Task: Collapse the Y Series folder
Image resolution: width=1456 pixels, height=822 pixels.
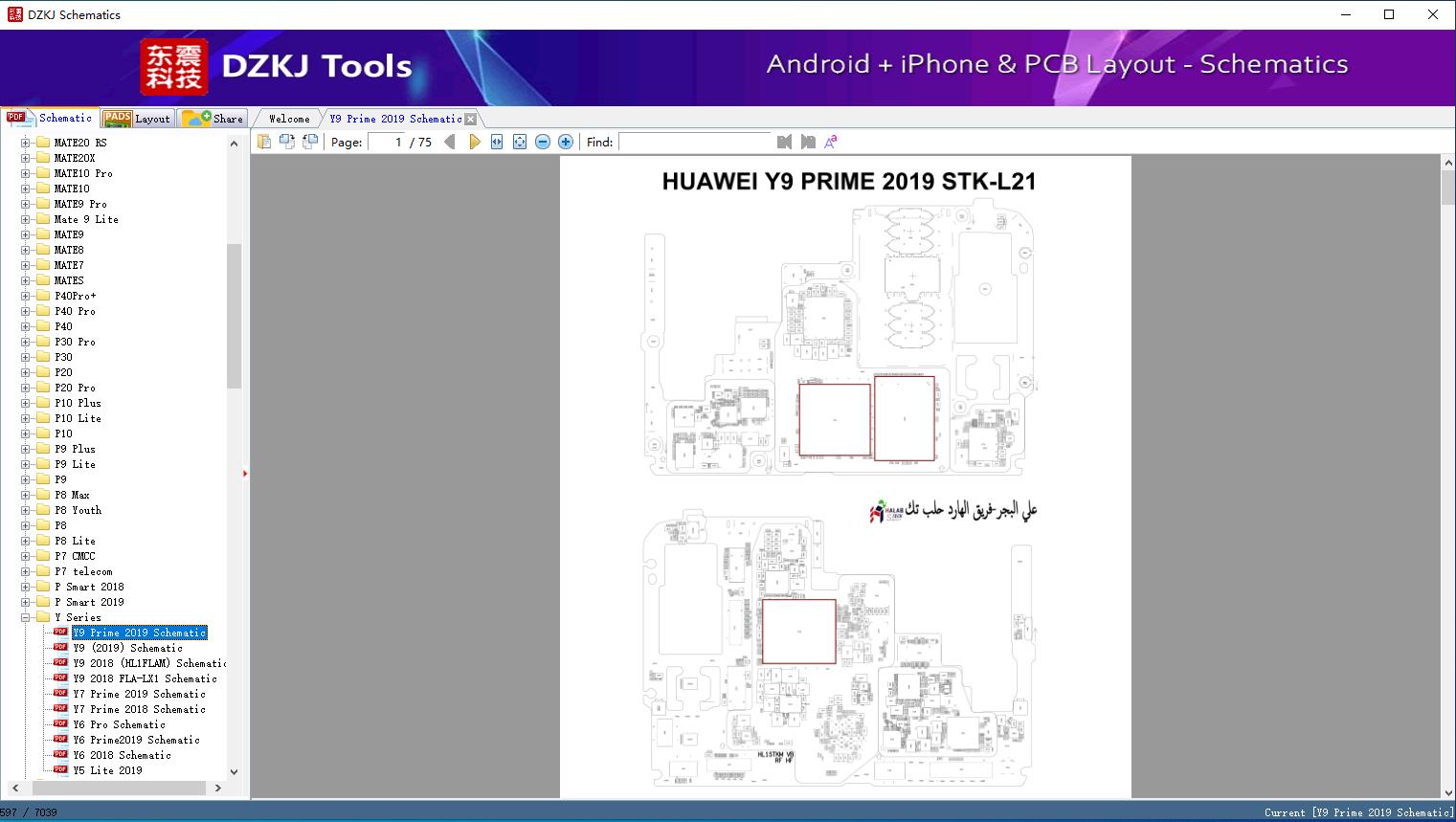Action: click(26, 617)
